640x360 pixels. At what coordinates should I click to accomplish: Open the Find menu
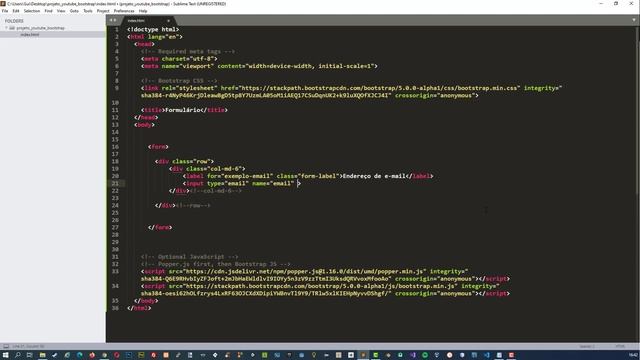tap(49, 11)
